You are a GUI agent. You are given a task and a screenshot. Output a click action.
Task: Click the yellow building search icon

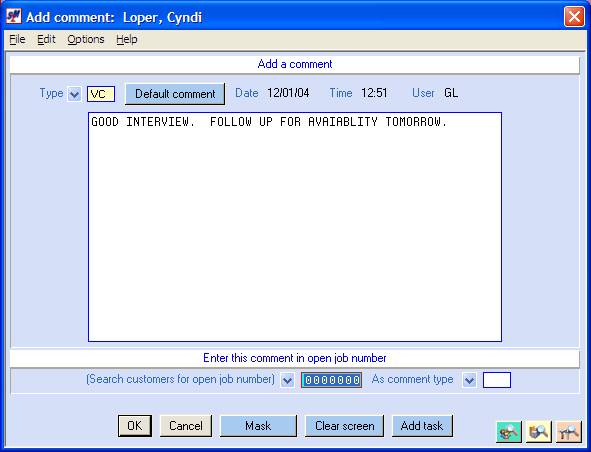(x=539, y=432)
